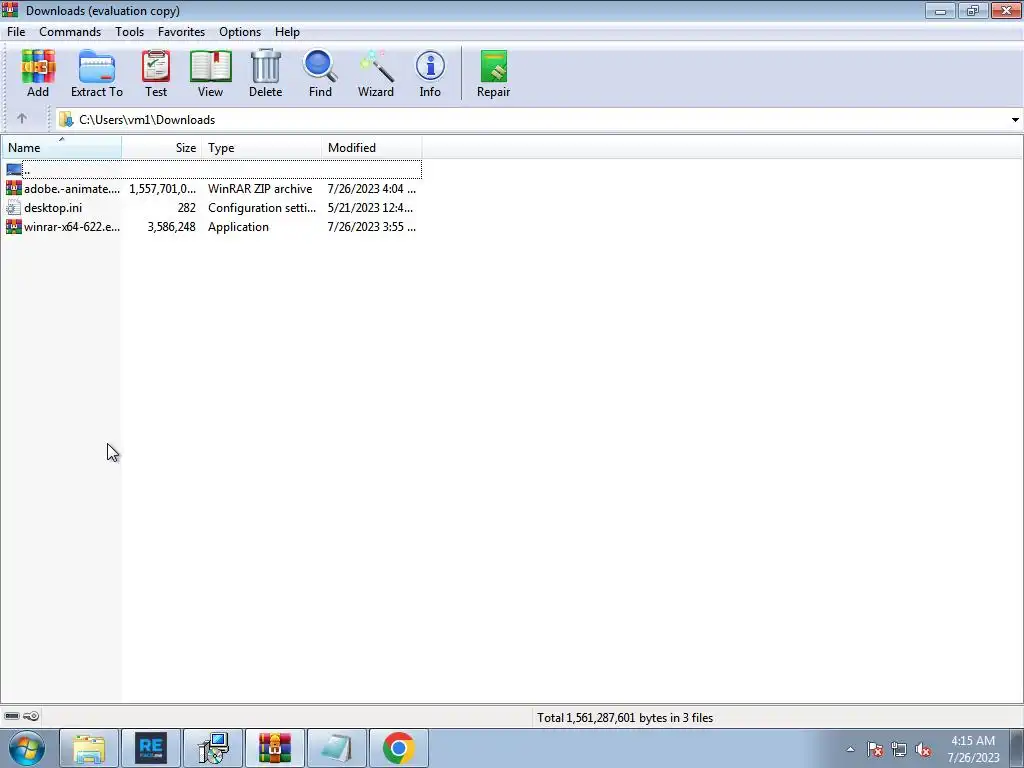Image resolution: width=1024 pixels, height=768 pixels.
Task: Sort by the Size column header
Action: point(161,148)
